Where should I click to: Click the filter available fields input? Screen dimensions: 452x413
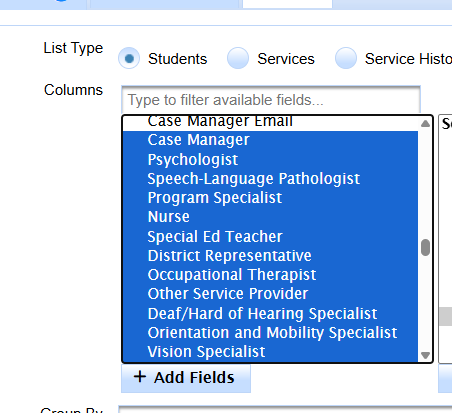pyautogui.click(x=271, y=100)
